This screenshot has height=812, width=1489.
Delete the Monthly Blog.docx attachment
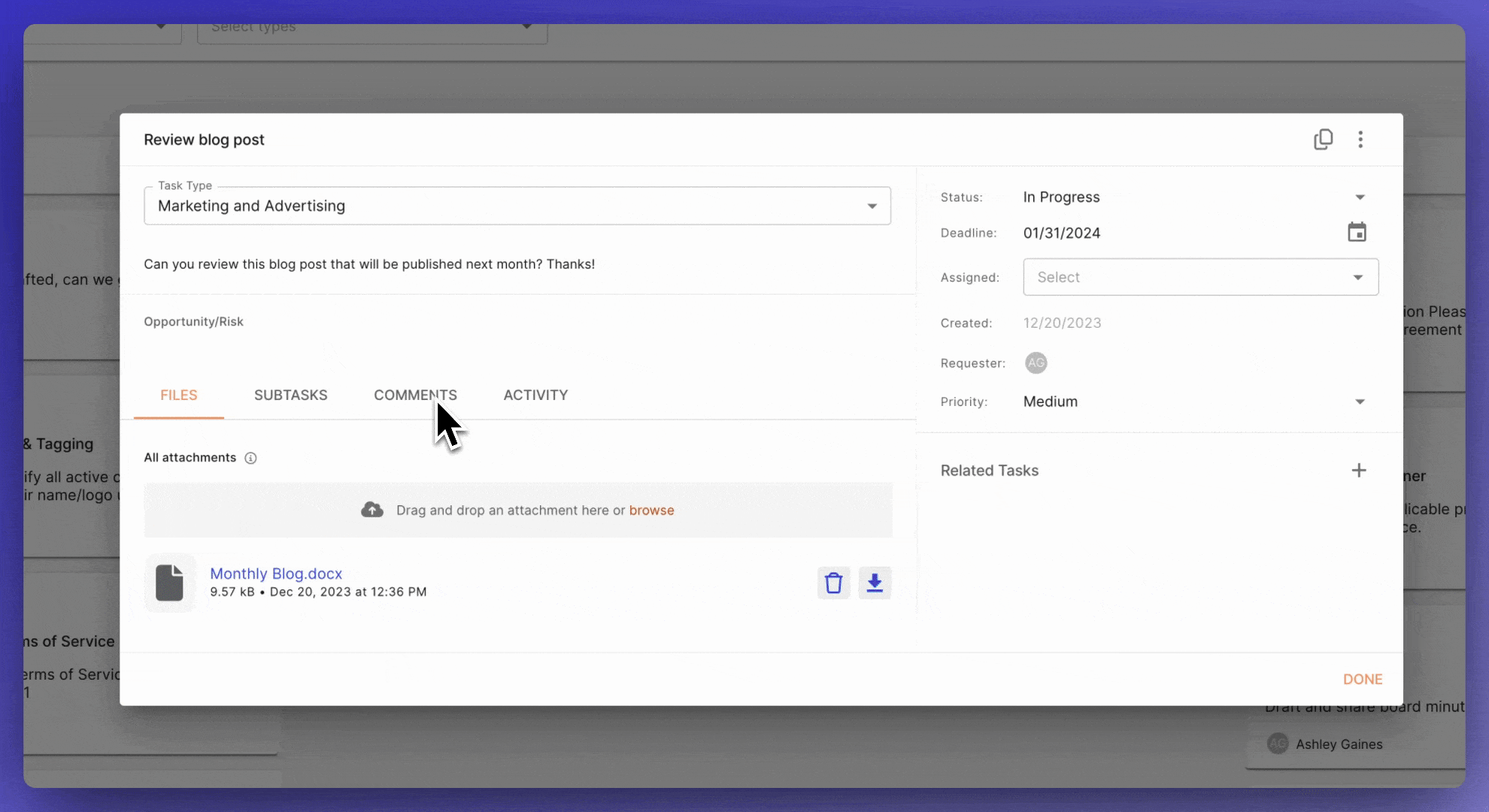click(833, 583)
